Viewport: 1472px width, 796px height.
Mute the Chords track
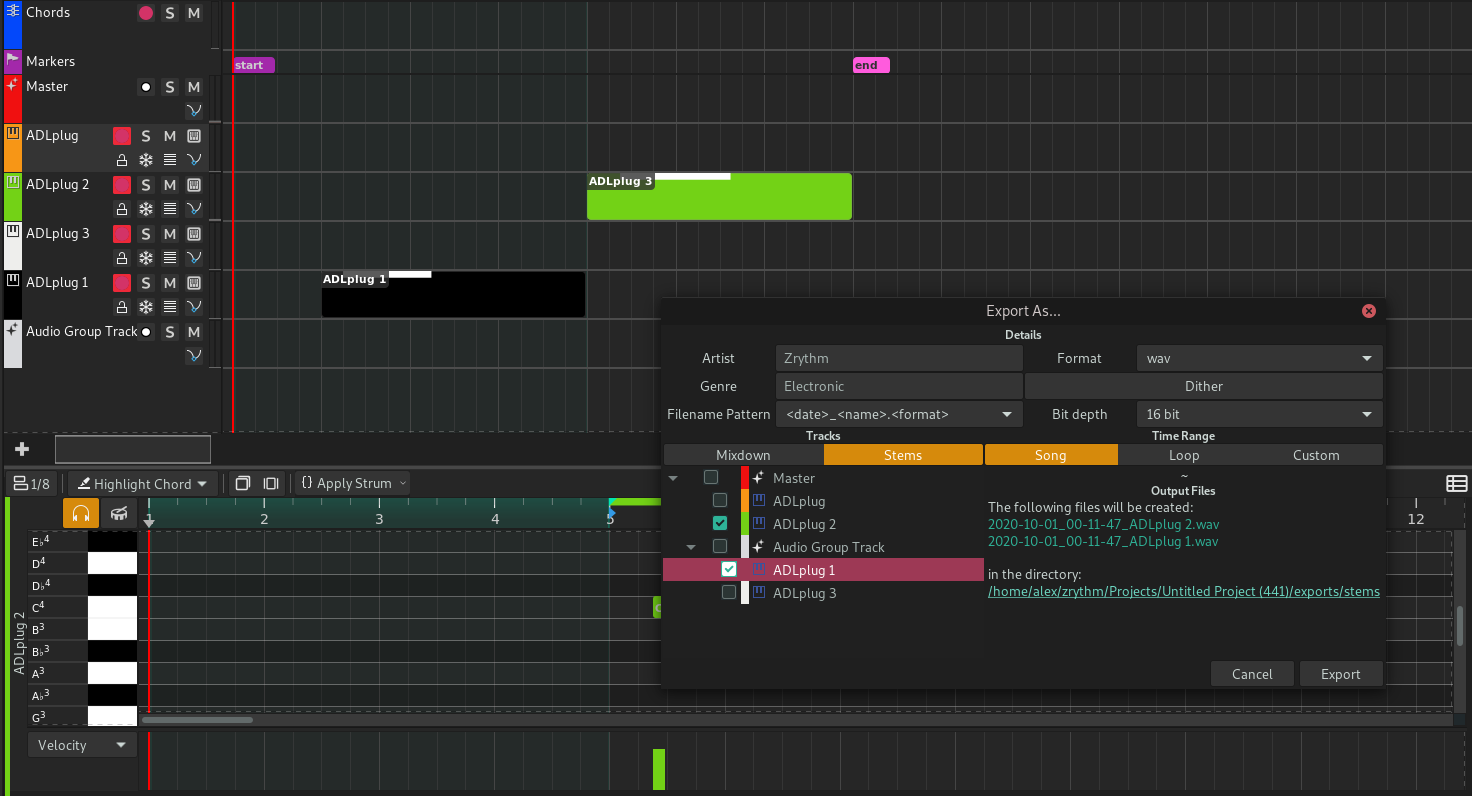(x=194, y=13)
